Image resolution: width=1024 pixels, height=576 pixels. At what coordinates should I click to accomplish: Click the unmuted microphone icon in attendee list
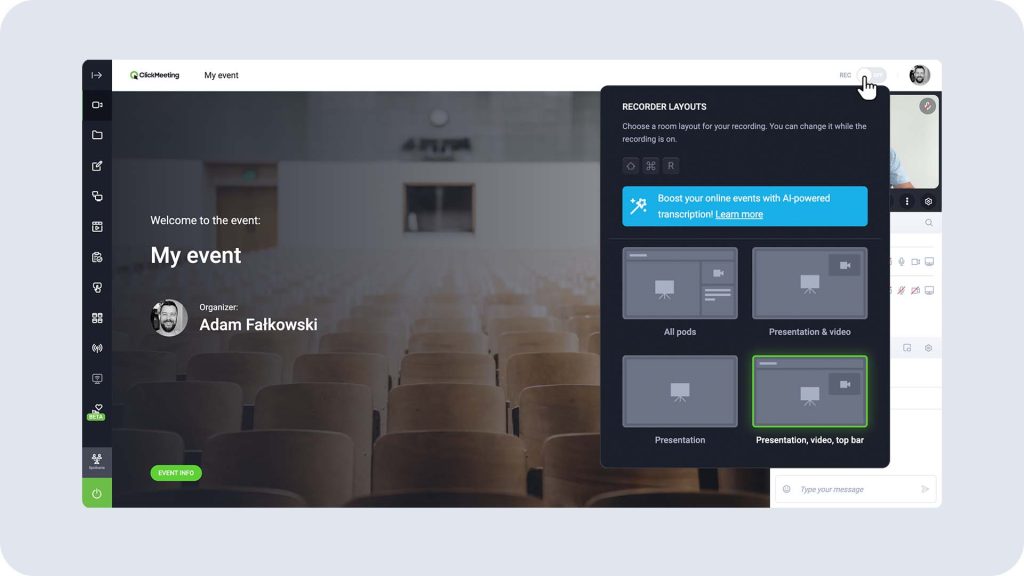(901, 262)
